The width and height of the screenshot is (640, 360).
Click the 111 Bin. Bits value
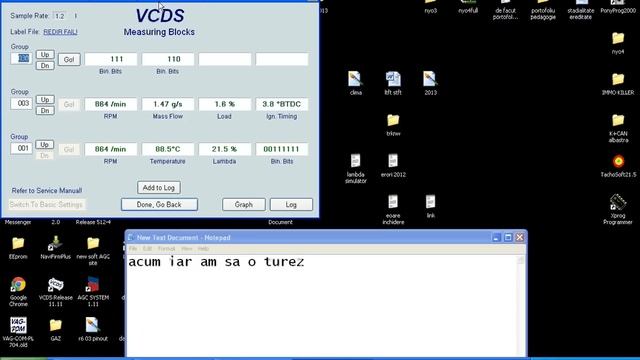tap(111, 59)
